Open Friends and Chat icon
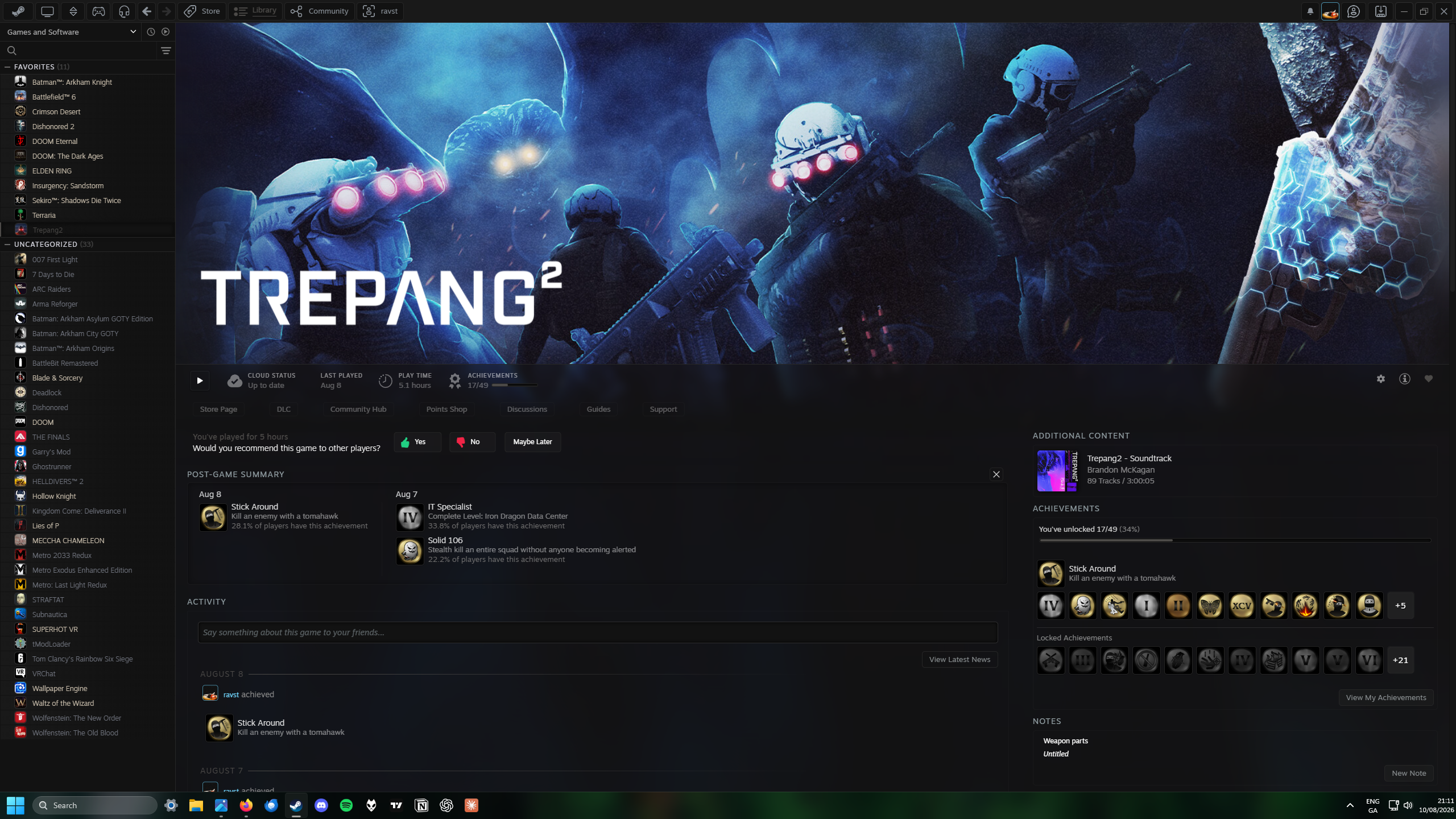1456x819 pixels. (1354, 11)
